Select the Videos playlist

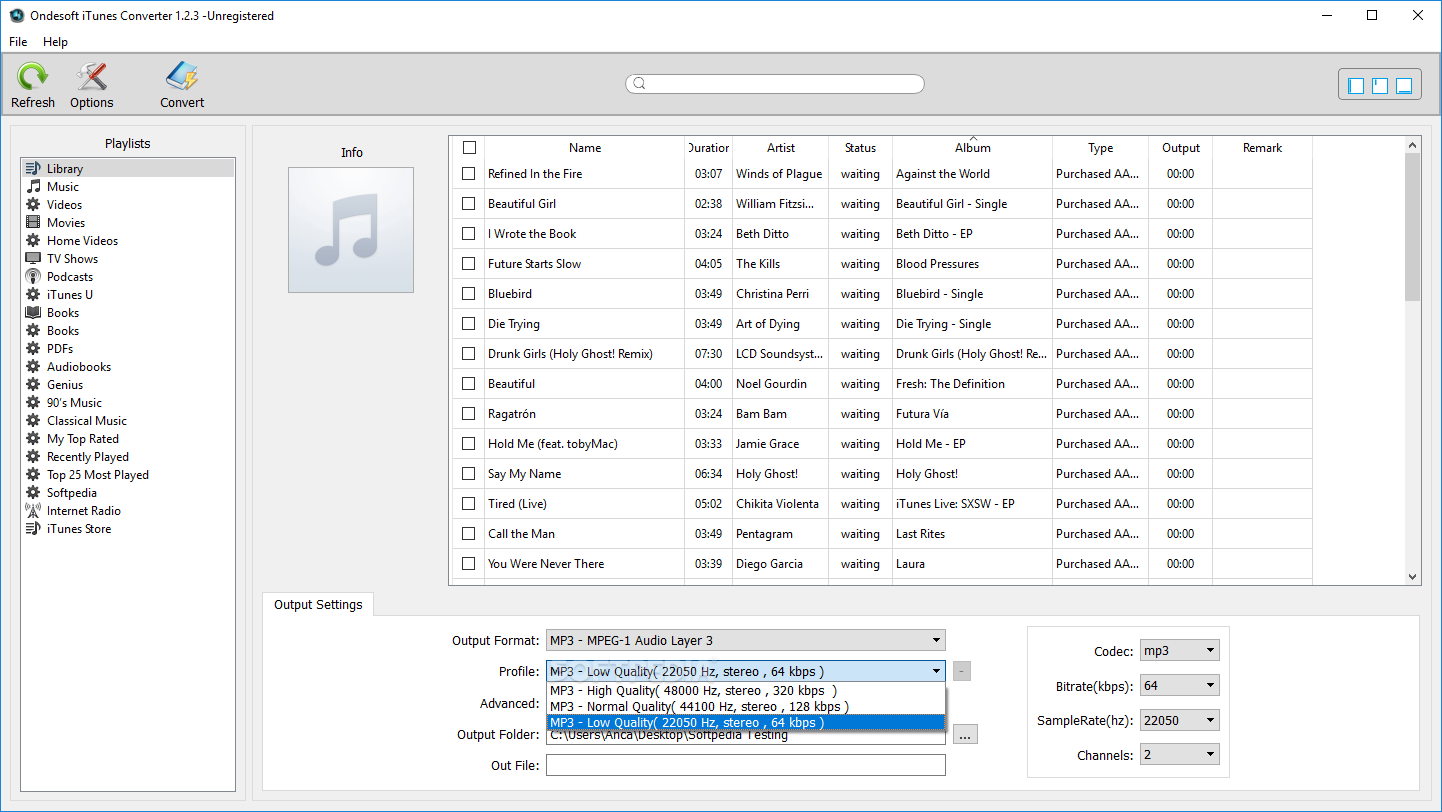(128, 205)
